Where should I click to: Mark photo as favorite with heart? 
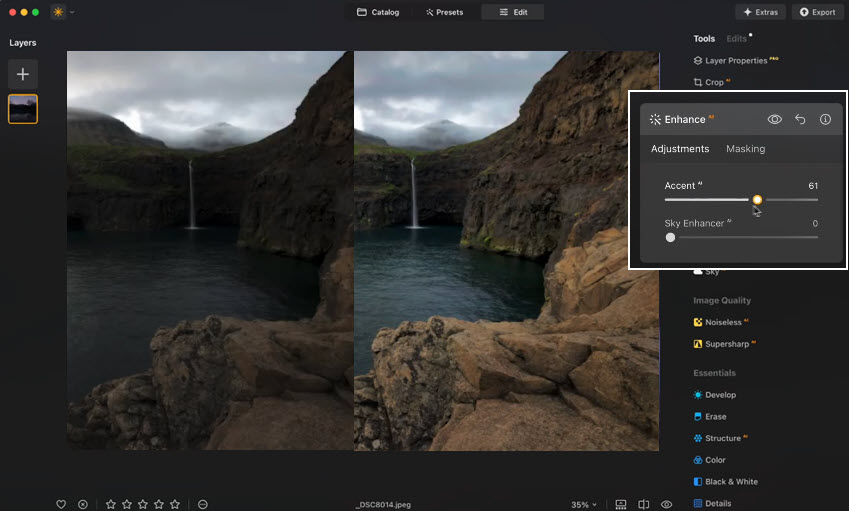click(61, 504)
